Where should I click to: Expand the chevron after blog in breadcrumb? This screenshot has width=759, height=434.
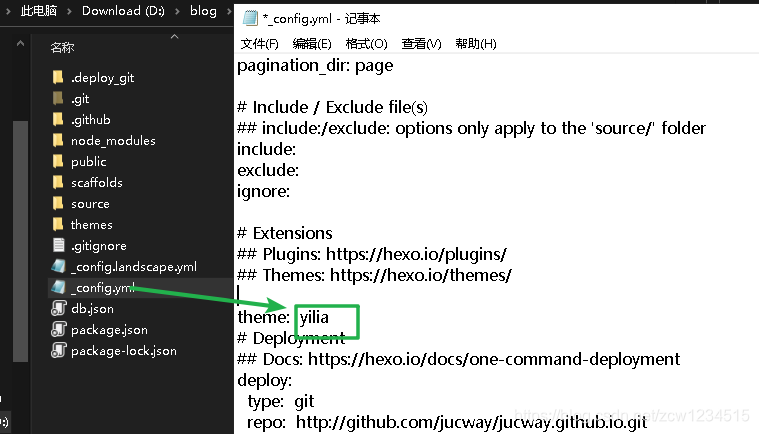(x=229, y=11)
